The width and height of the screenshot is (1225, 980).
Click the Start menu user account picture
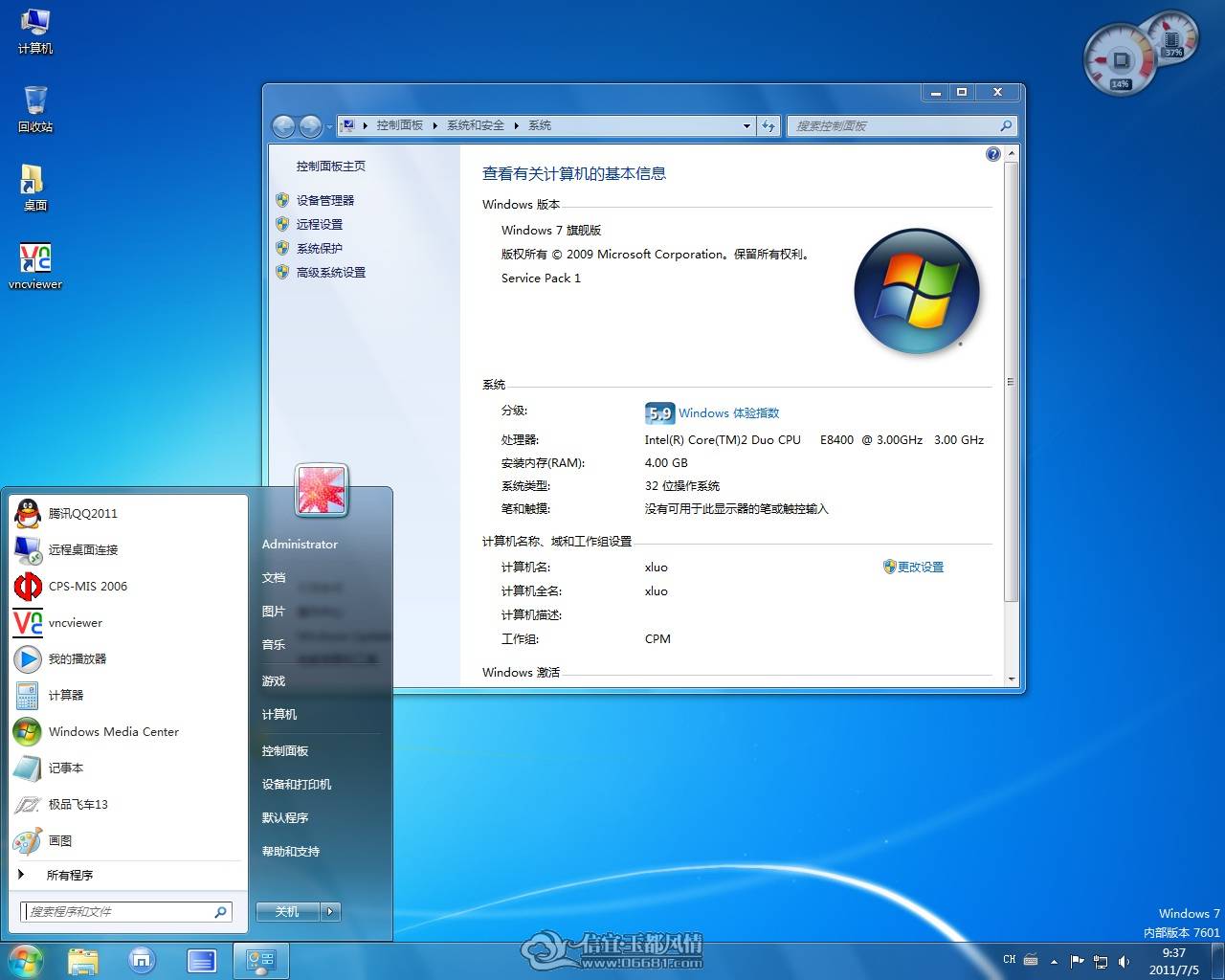coord(322,489)
